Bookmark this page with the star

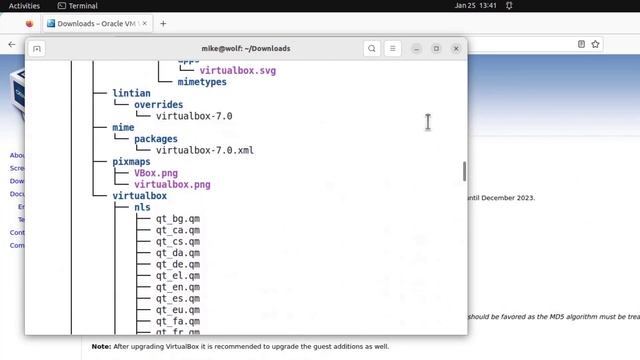595,44
